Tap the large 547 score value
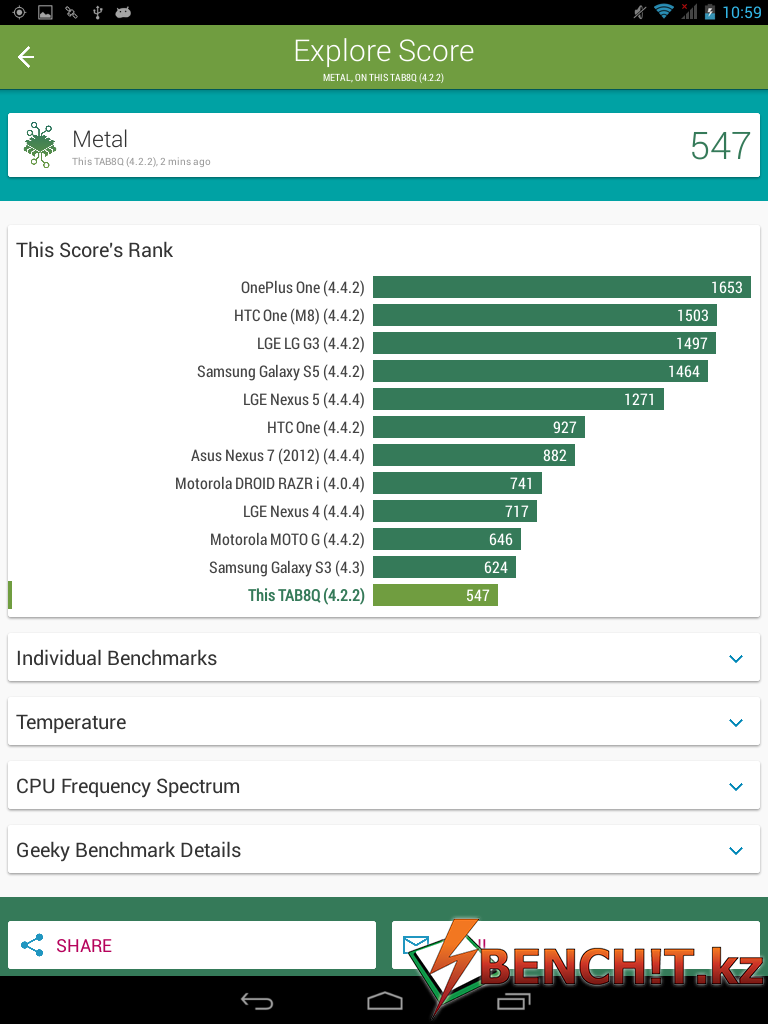Image resolution: width=768 pixels, height=1024 pixels. coord(720,146)
